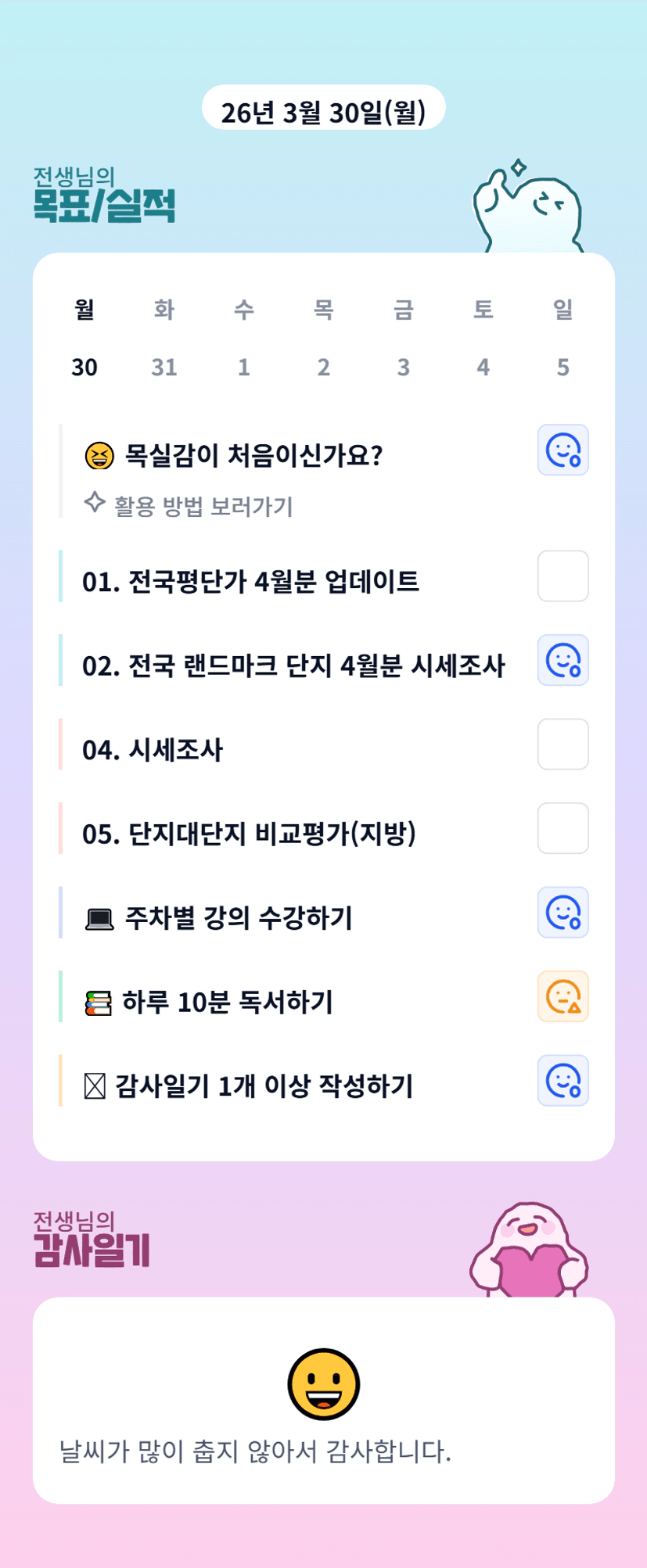Click the date pill 26년 3월 30일(월)
Viewport: 647px width, 1568px height.
click(x=323, y=112)
